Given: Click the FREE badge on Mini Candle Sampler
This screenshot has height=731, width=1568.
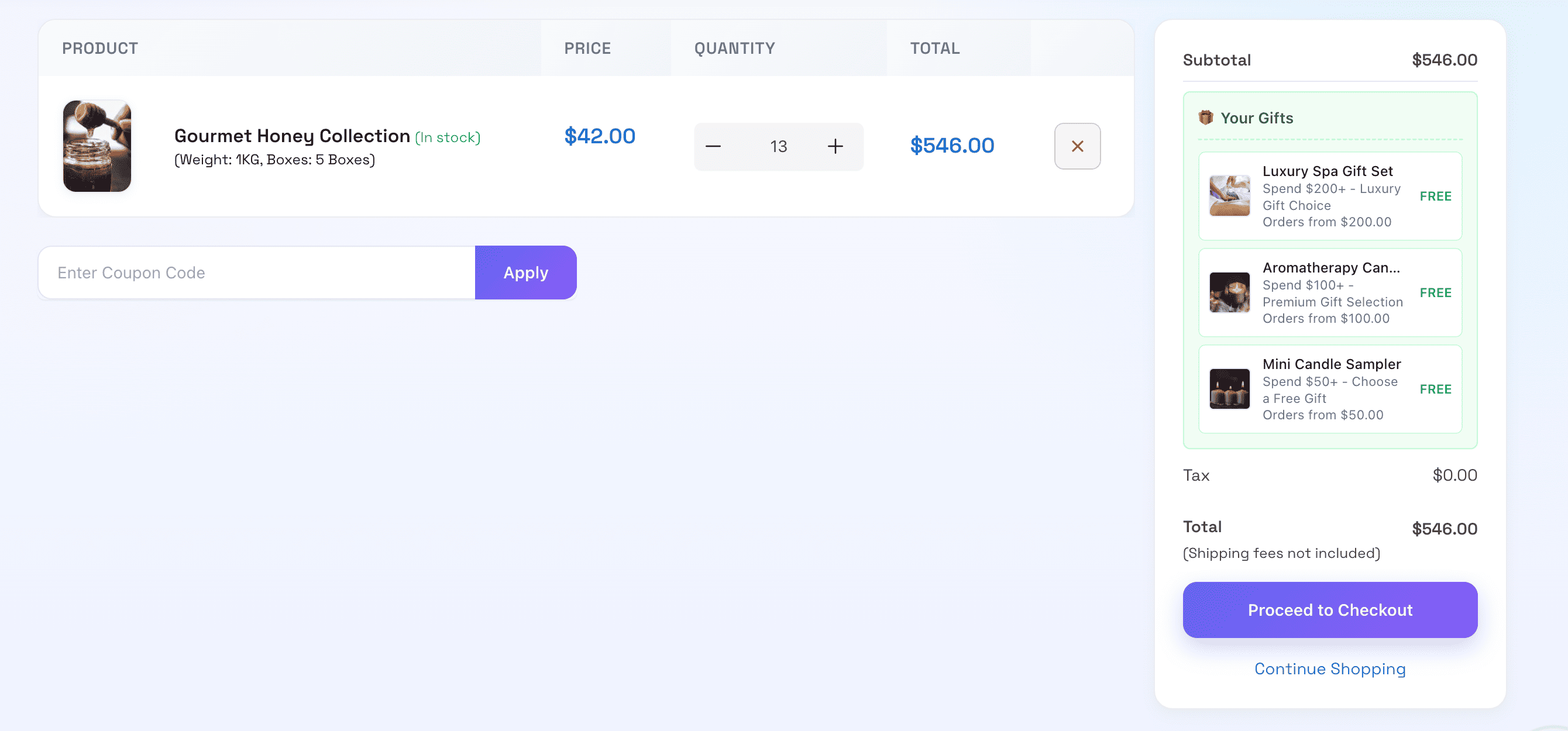Looking at the screenshot, I should [x=1435, y=389].
